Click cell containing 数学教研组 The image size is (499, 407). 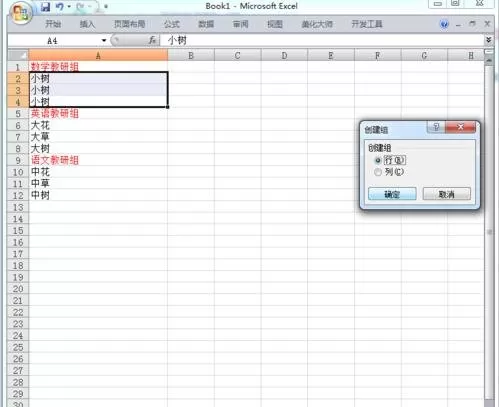point(98,67)
